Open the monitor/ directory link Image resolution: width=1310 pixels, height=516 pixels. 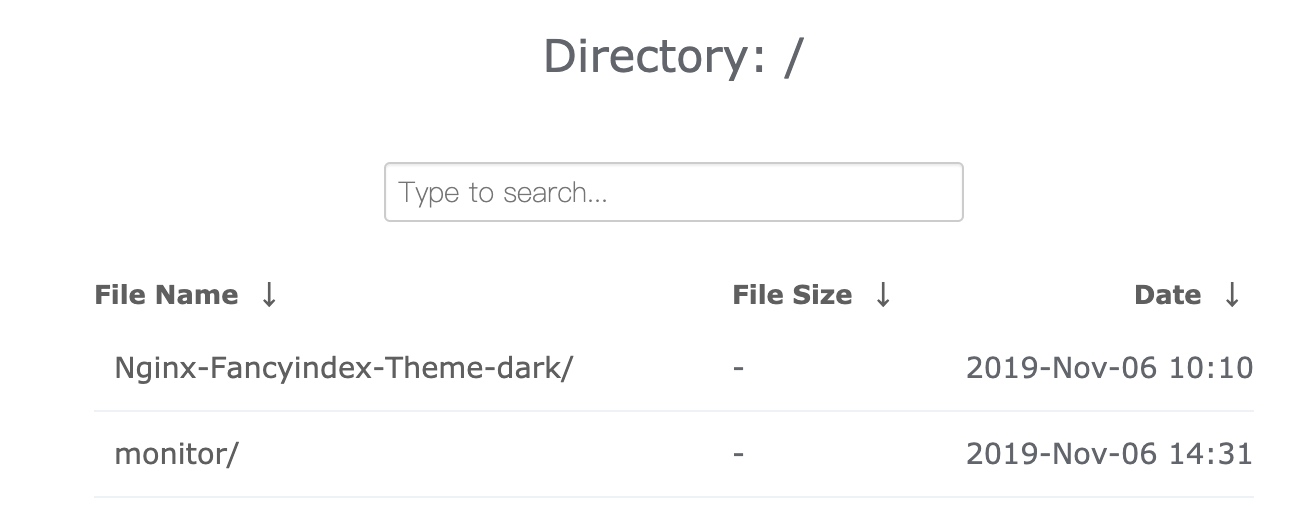tap(176, 454)
